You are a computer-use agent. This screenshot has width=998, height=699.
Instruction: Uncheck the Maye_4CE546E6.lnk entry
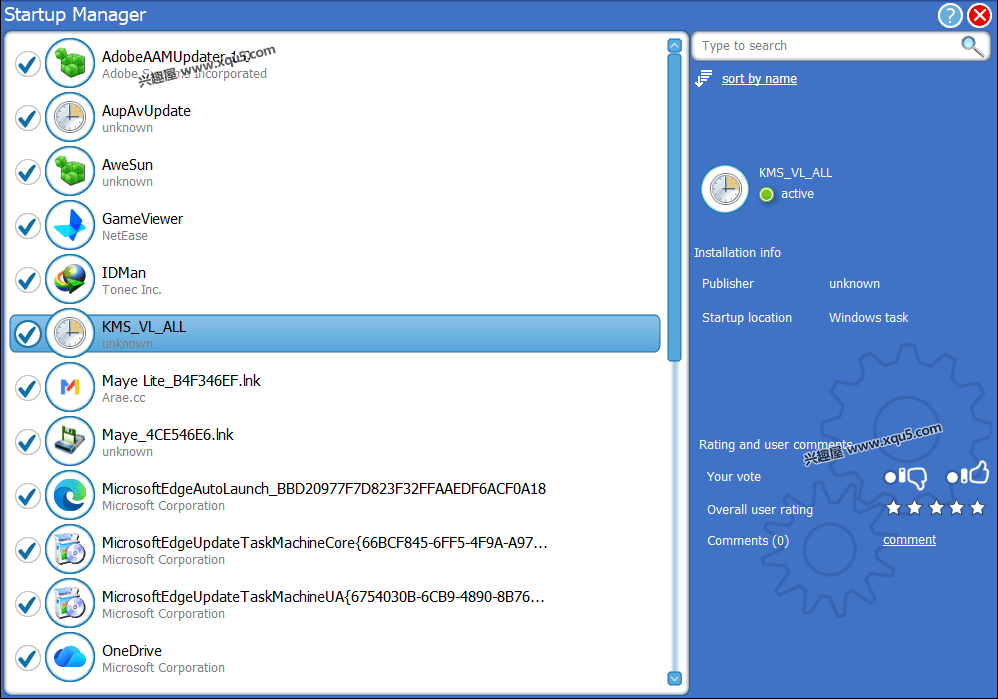[x=27, y=441]
